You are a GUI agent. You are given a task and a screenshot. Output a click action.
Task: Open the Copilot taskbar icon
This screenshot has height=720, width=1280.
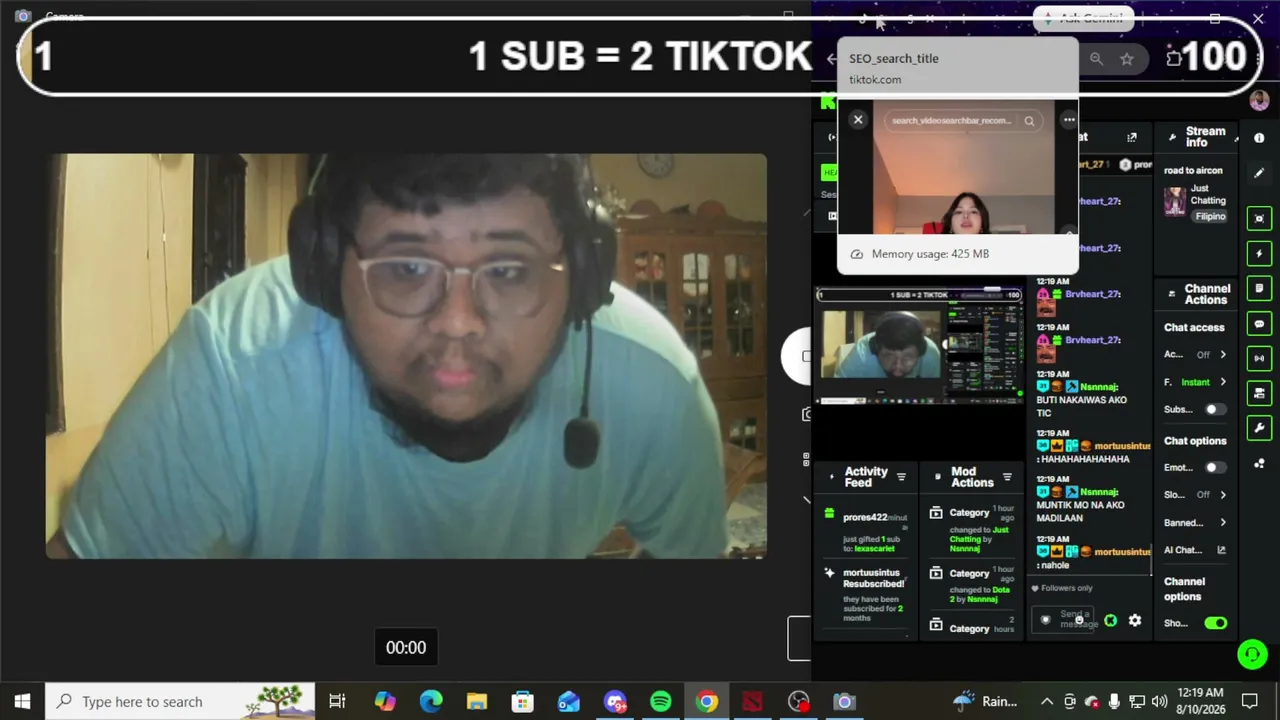pyautogui.click(x=385, y=701)
